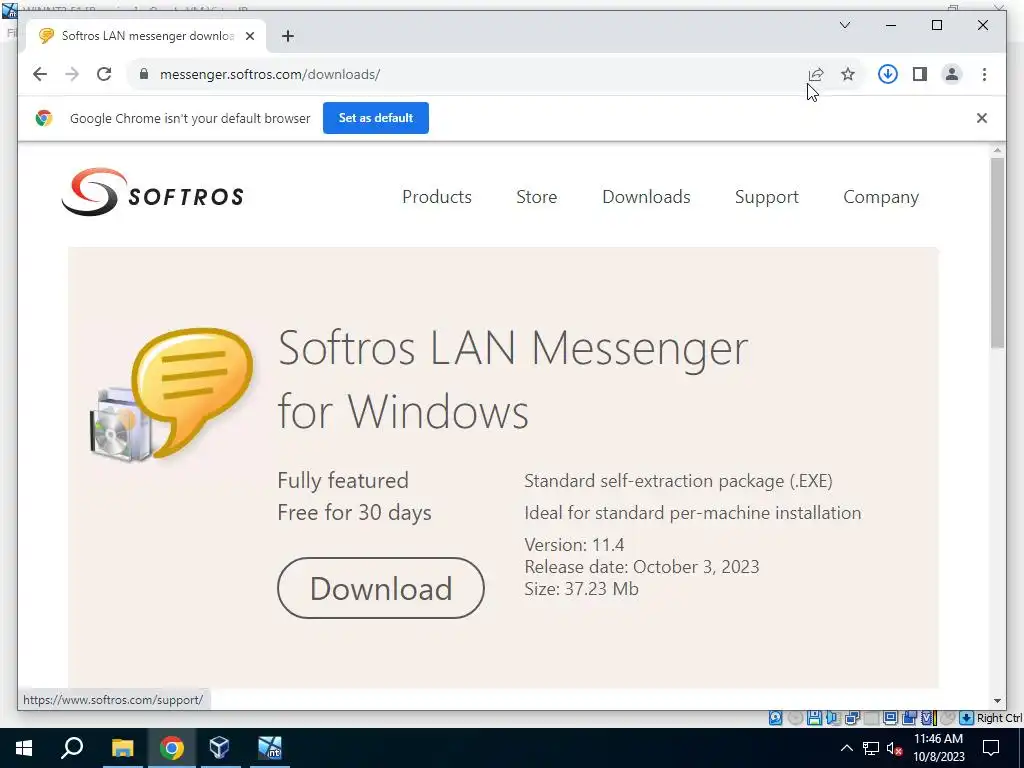Show hidden system tray icons
Viewport: 1024px width, 768px height.
click(846, 748)
